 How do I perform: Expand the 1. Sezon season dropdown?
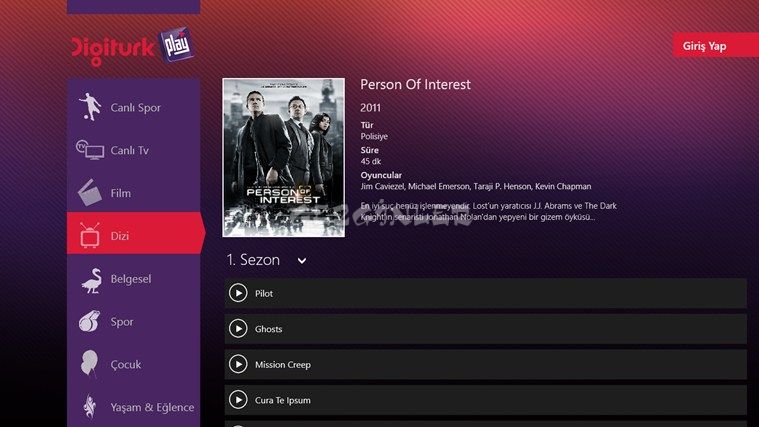point(267,260)
